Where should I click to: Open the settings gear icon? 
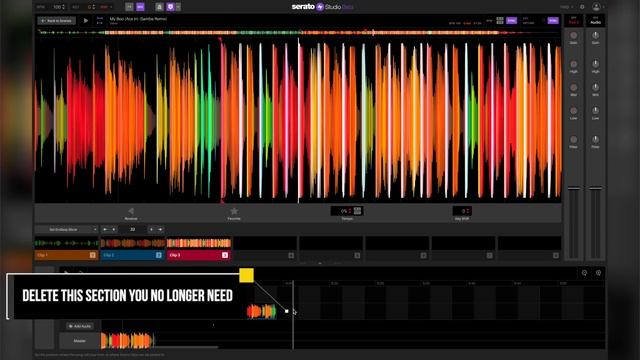pyautogui.click(x=582, y=7)
